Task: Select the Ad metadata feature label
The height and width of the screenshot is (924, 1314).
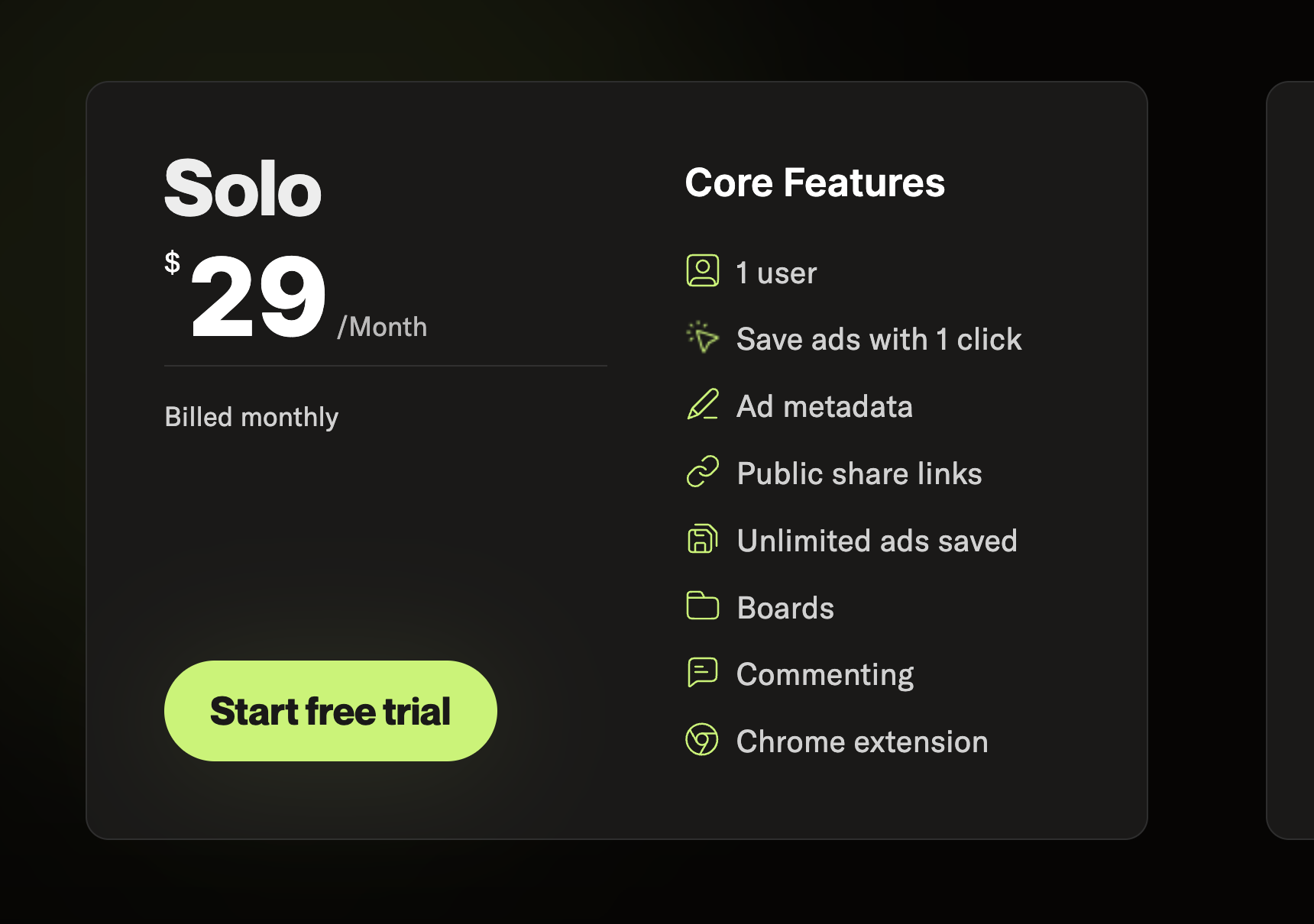Action: (824, 407)
